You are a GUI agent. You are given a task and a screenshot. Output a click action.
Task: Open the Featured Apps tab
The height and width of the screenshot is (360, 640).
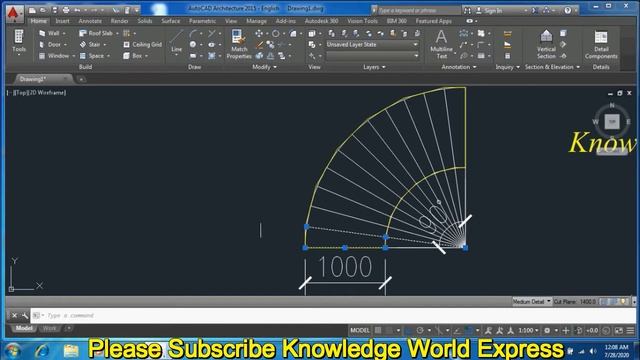(x=433, y=21)
